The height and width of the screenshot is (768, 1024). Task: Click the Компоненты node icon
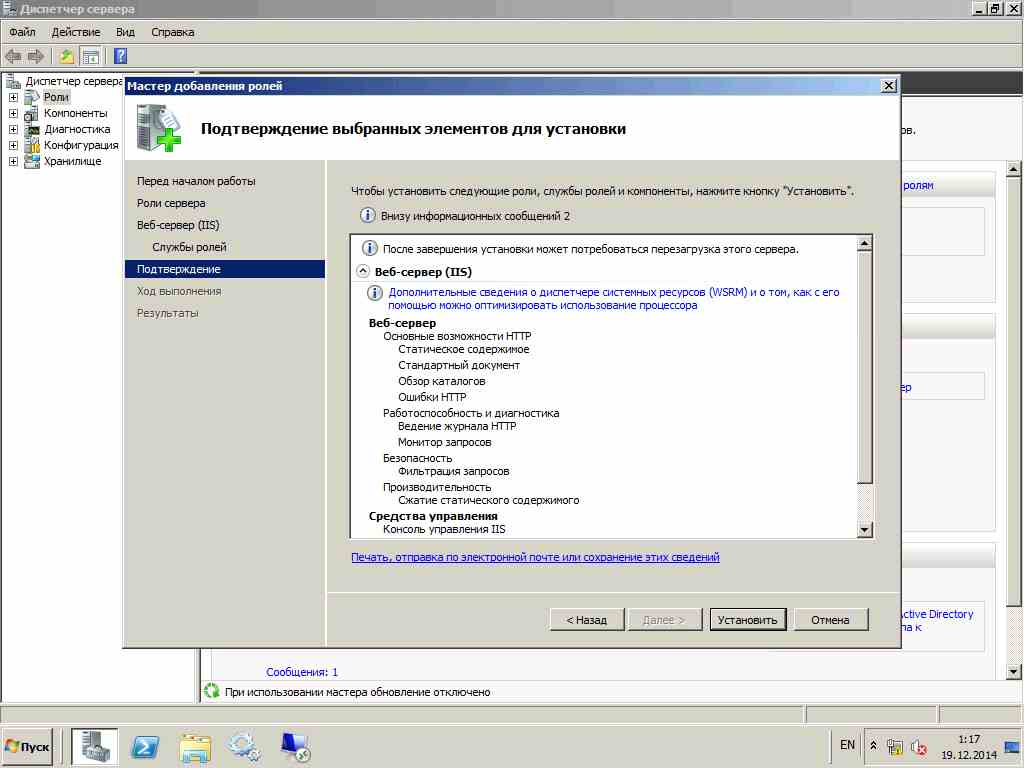pos(31,114)
